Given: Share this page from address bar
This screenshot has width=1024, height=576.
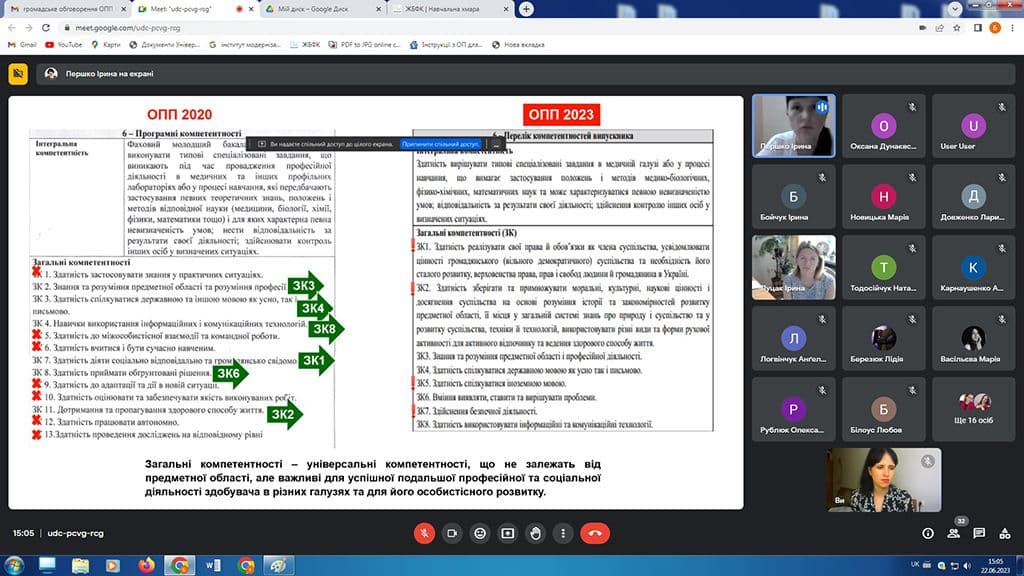Looking at the screenshot, I should (x=939, y=28).
